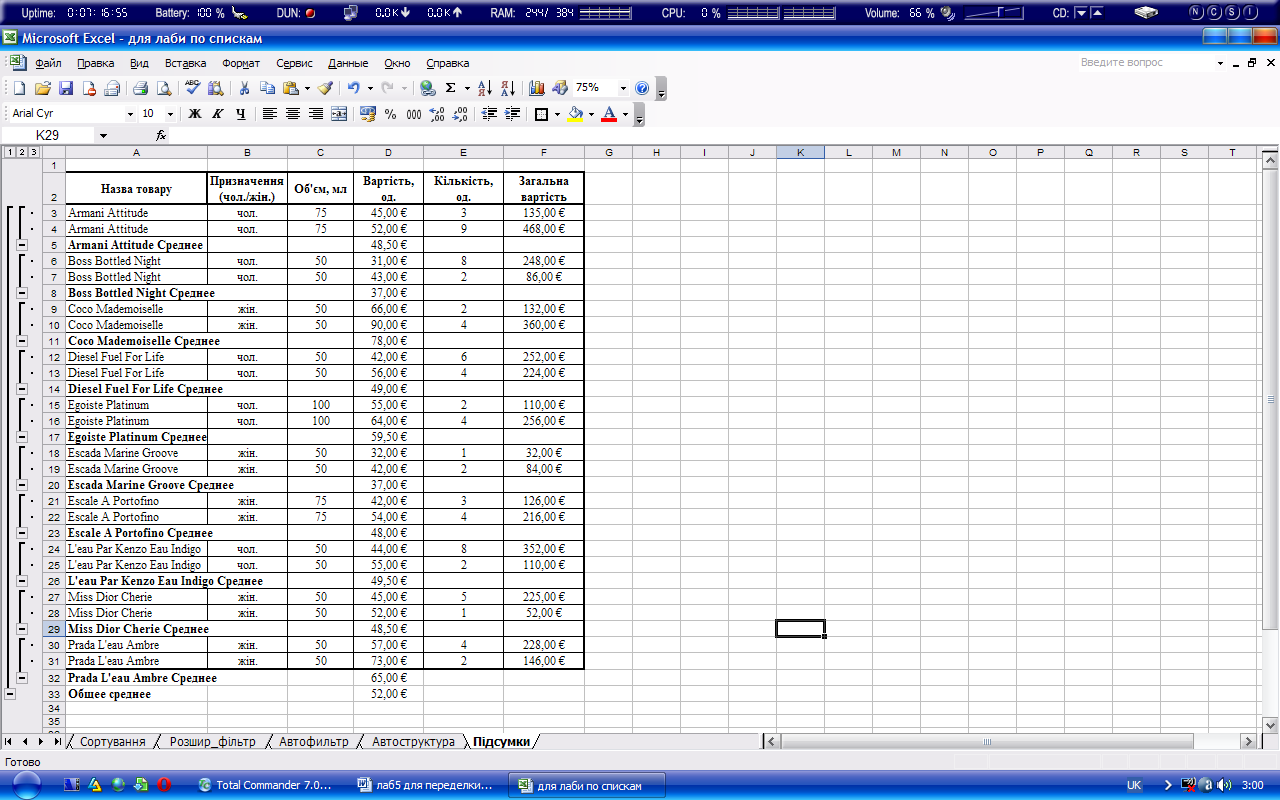The width and height of the screenshot is (1280, 800).
Task: Sort ascending with the A-Я icon
Action: click(x=485, y=88)
